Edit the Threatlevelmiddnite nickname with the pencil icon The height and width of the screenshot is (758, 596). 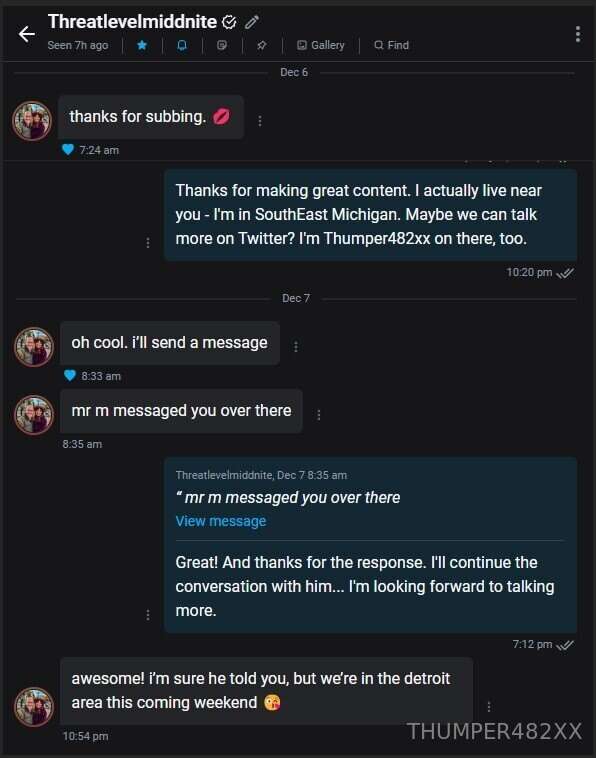[x=252, y=22]
